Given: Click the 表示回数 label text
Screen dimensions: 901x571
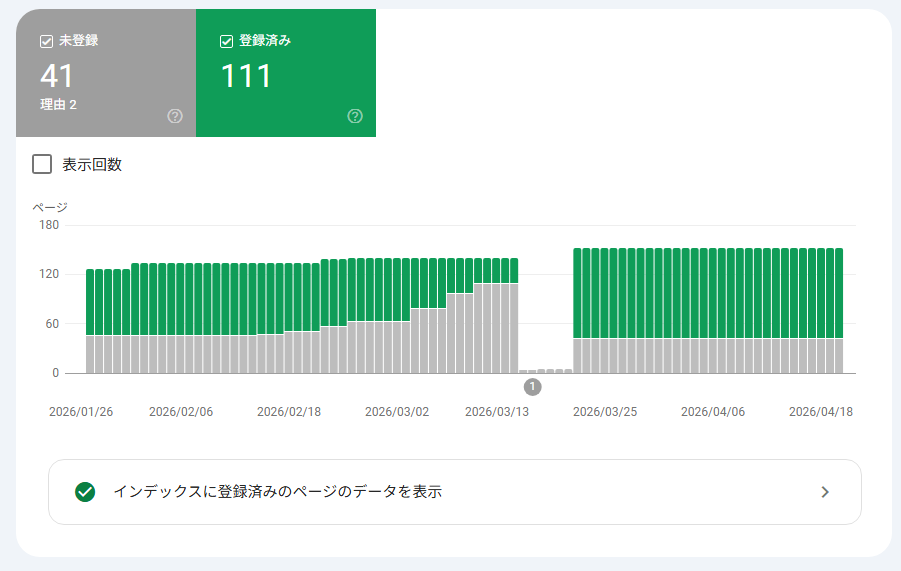Looking at the screenshot, I should click(92, 165).
